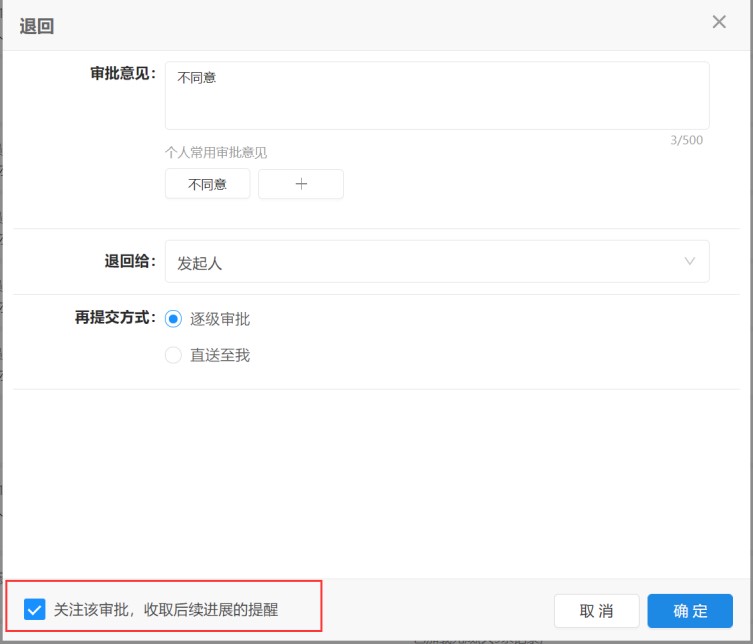Focus the 审批意见 text area
This screenshot has height=644, width=753.
click(437, 96)
